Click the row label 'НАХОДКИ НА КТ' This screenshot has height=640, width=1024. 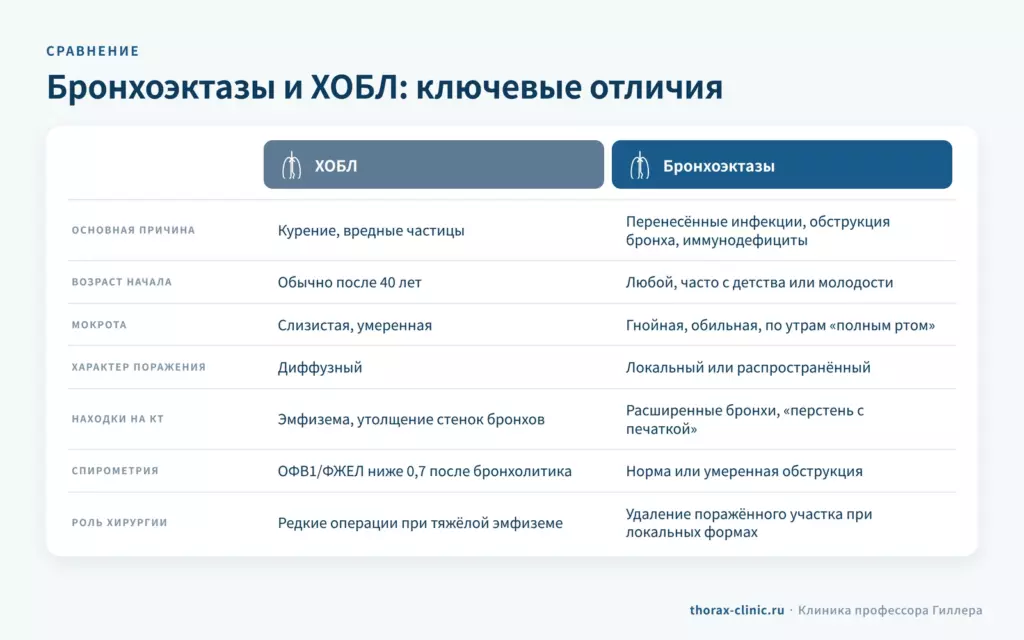pos(118,419)
